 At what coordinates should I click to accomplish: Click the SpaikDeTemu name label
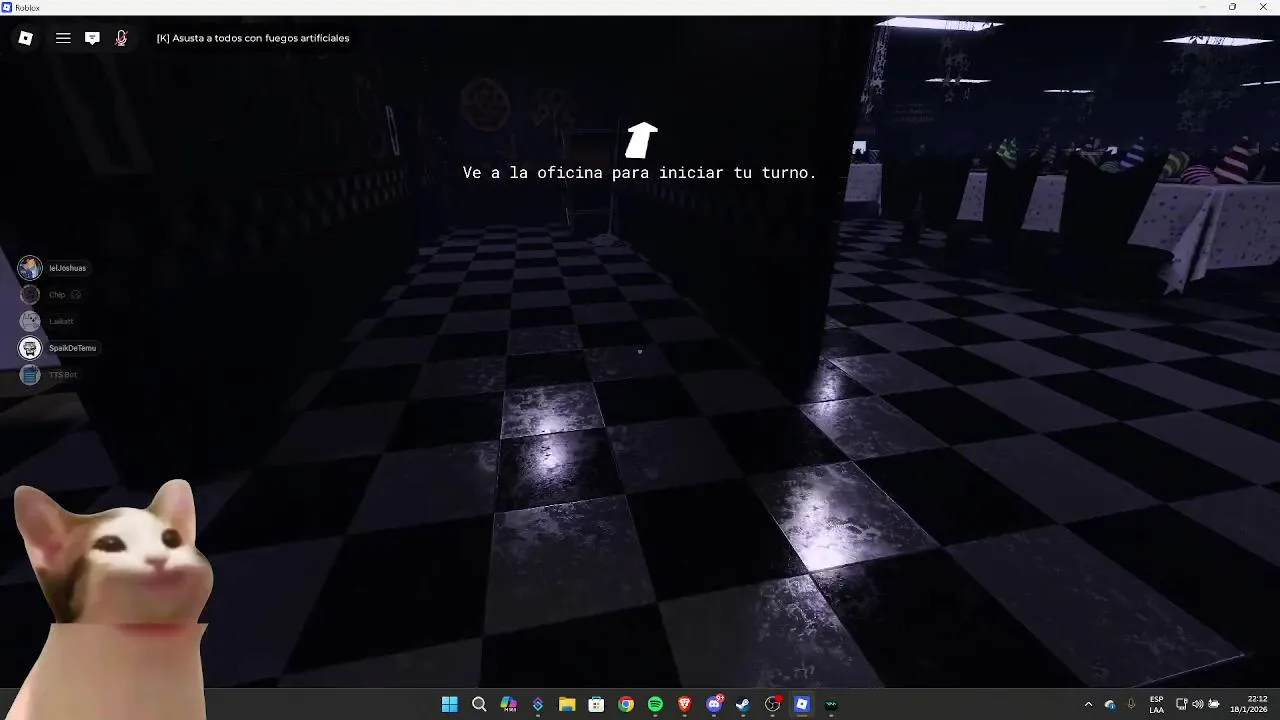[72, 348]
